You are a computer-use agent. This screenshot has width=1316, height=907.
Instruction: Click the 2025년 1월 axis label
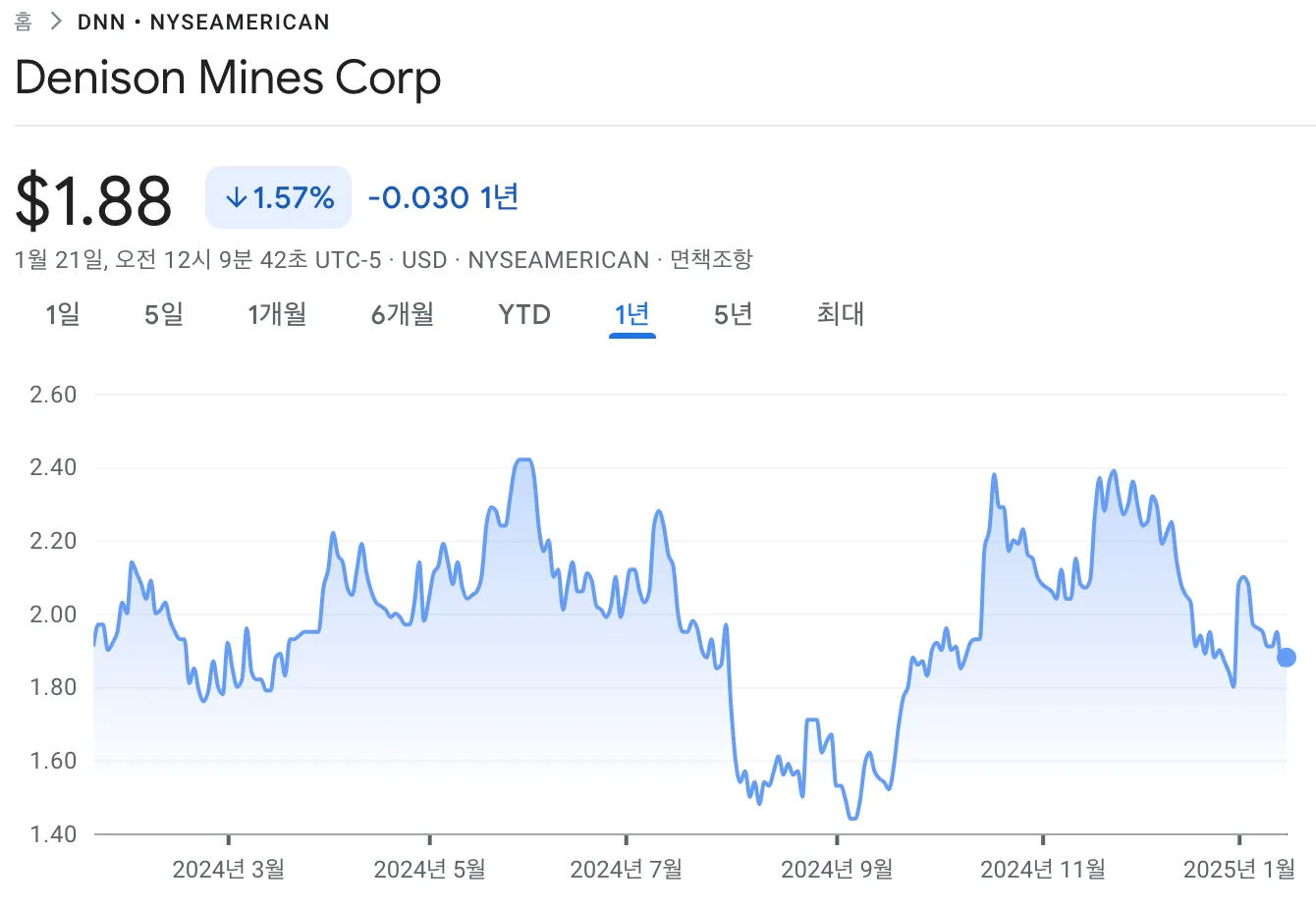pos(1239,869)
